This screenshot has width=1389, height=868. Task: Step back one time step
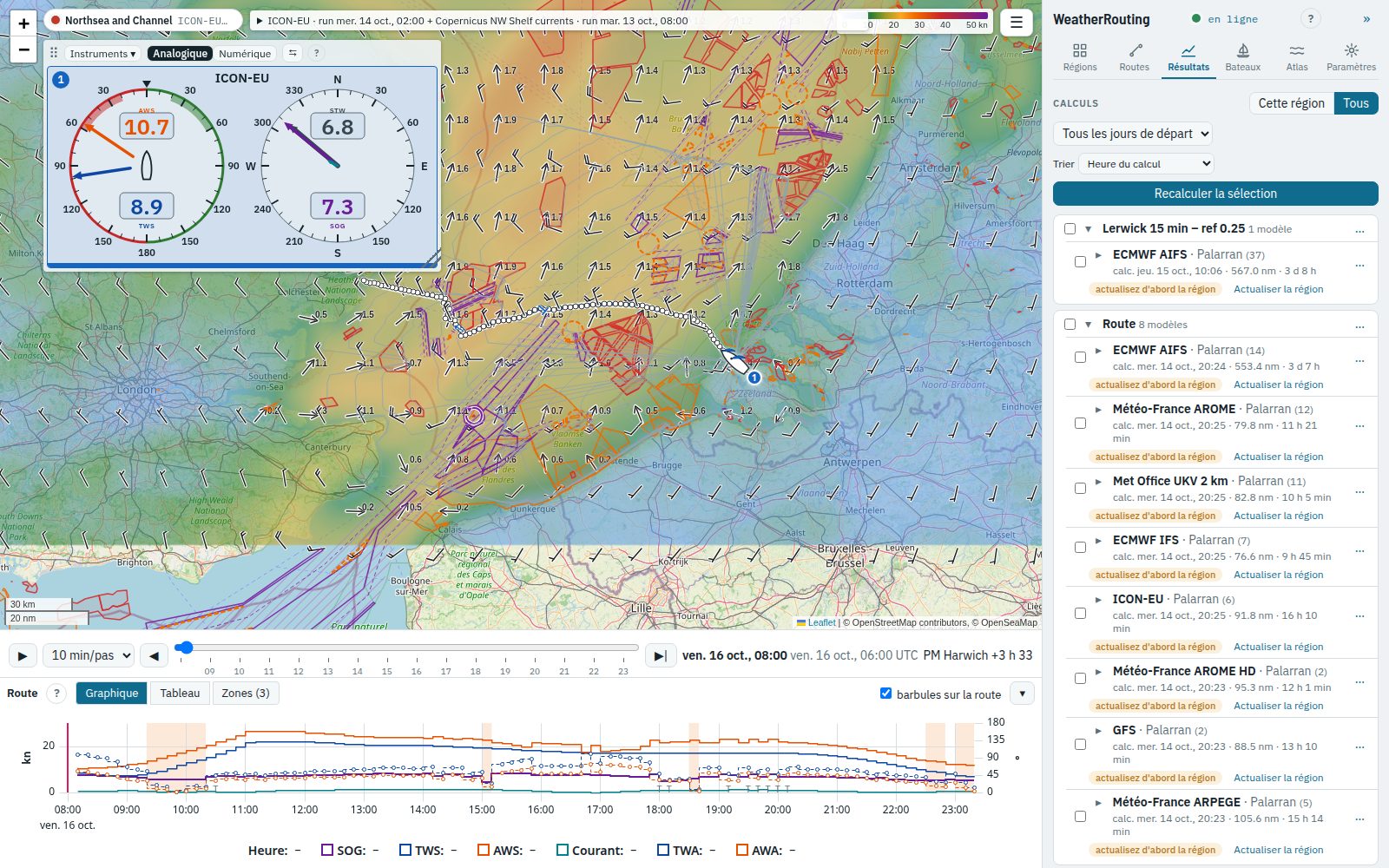point(154,655)
